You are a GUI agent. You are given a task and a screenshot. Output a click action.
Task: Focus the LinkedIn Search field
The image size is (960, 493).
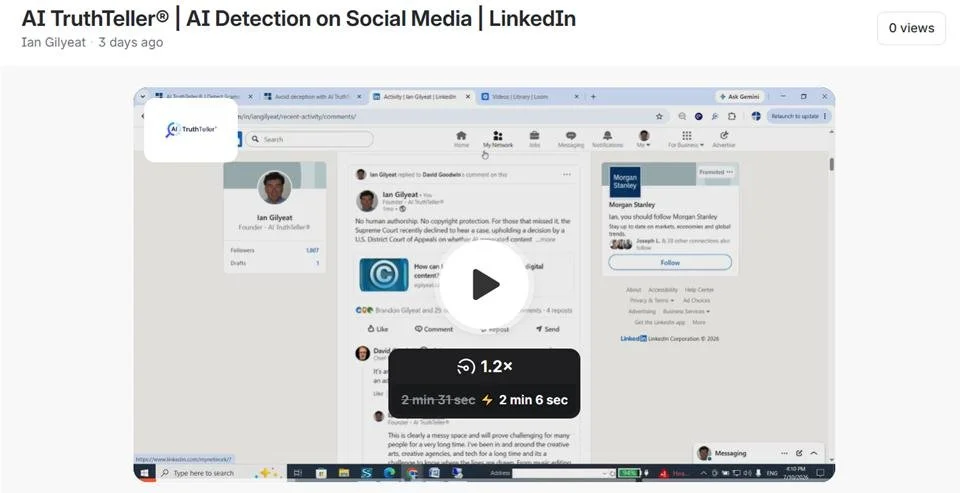(310, 139)
